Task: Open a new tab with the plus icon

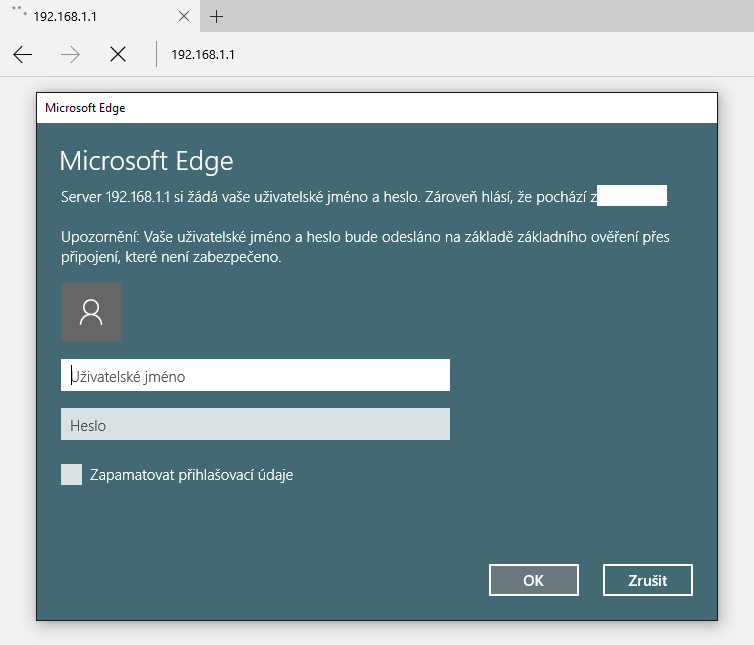Action: tap(216, 17)
